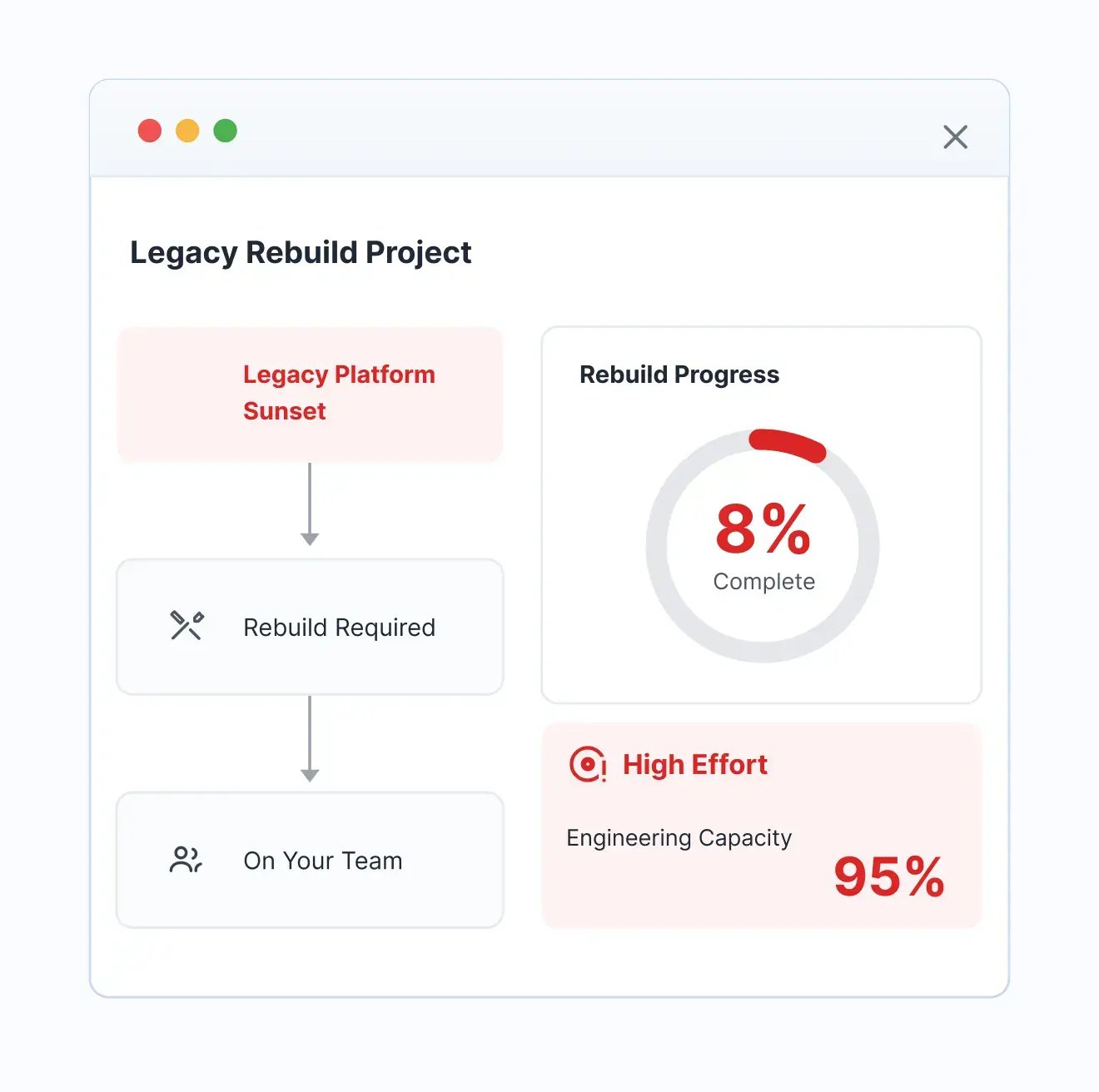
Task: Open the On Your Team step card
Action: pyautogui.click(x=310, y=860)
